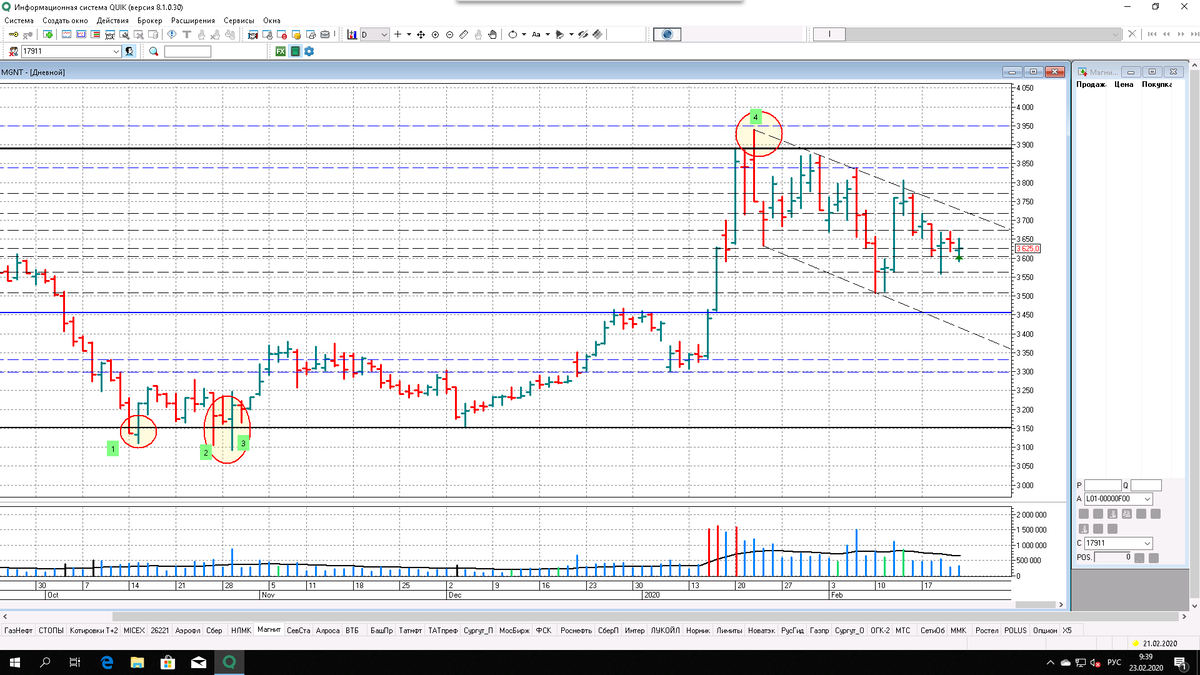The height and width of the screenshot is (675, 1200).
Task: Open the Mail app on taskbar
Action: point(198,662)
